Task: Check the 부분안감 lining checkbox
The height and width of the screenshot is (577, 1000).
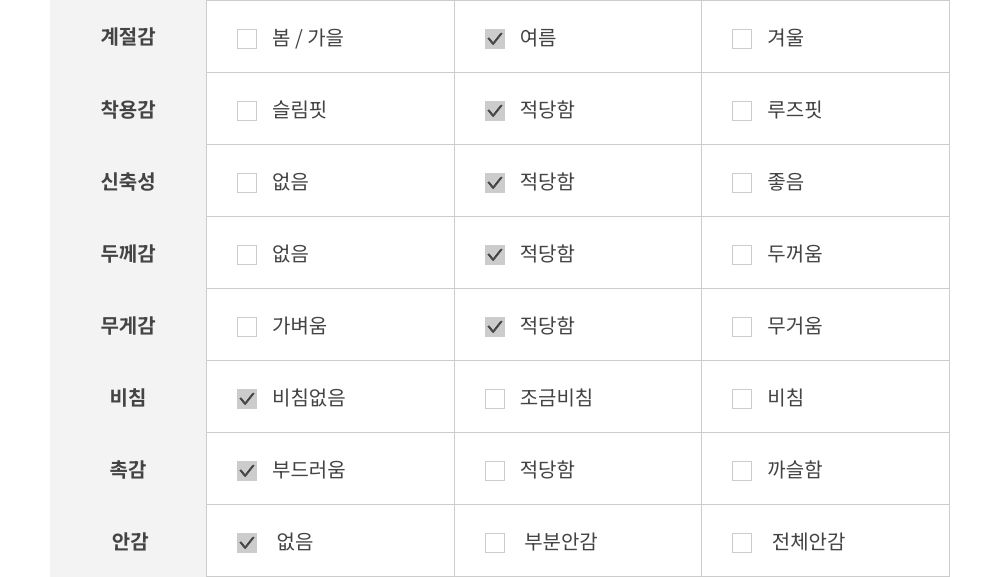Action: pyautogui.click(x=495, y=543)
